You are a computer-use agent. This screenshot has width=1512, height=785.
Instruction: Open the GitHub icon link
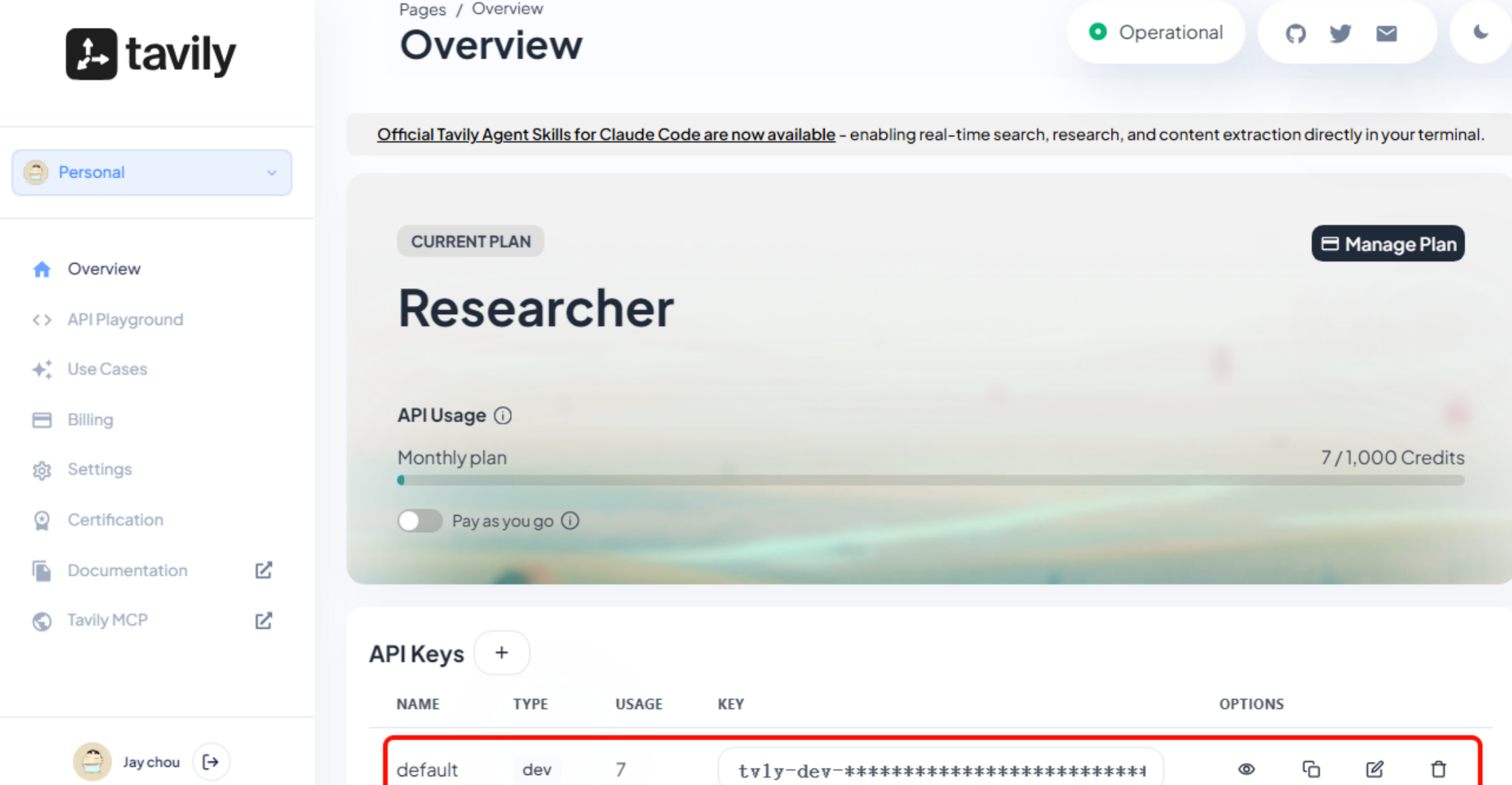point(1296,33)
